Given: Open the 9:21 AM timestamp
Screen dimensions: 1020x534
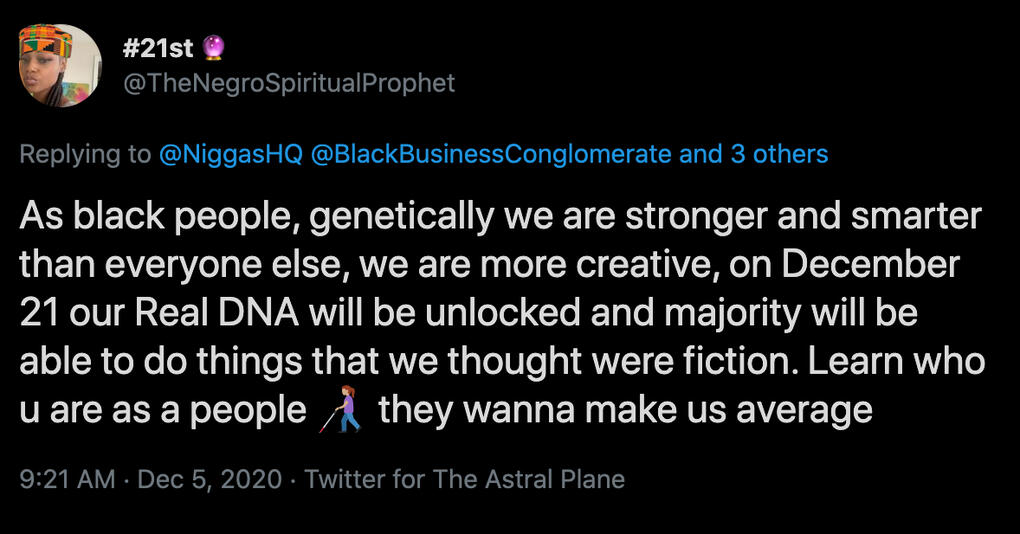Looking at the screenshot, I should pyautogui.click(x=66, y=479).
